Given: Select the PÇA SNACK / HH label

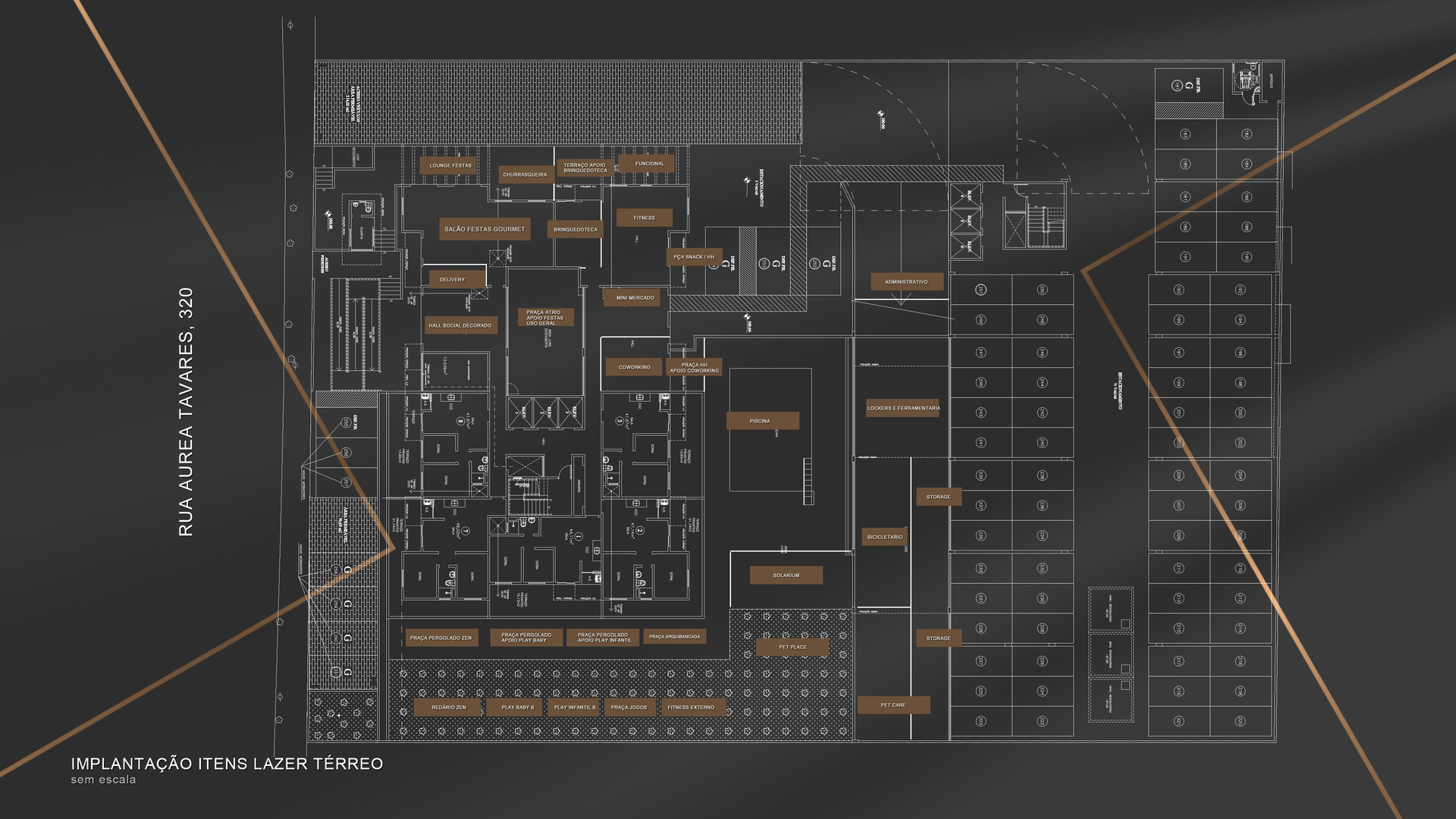Looking at the screenshot, I should (694, 257).
